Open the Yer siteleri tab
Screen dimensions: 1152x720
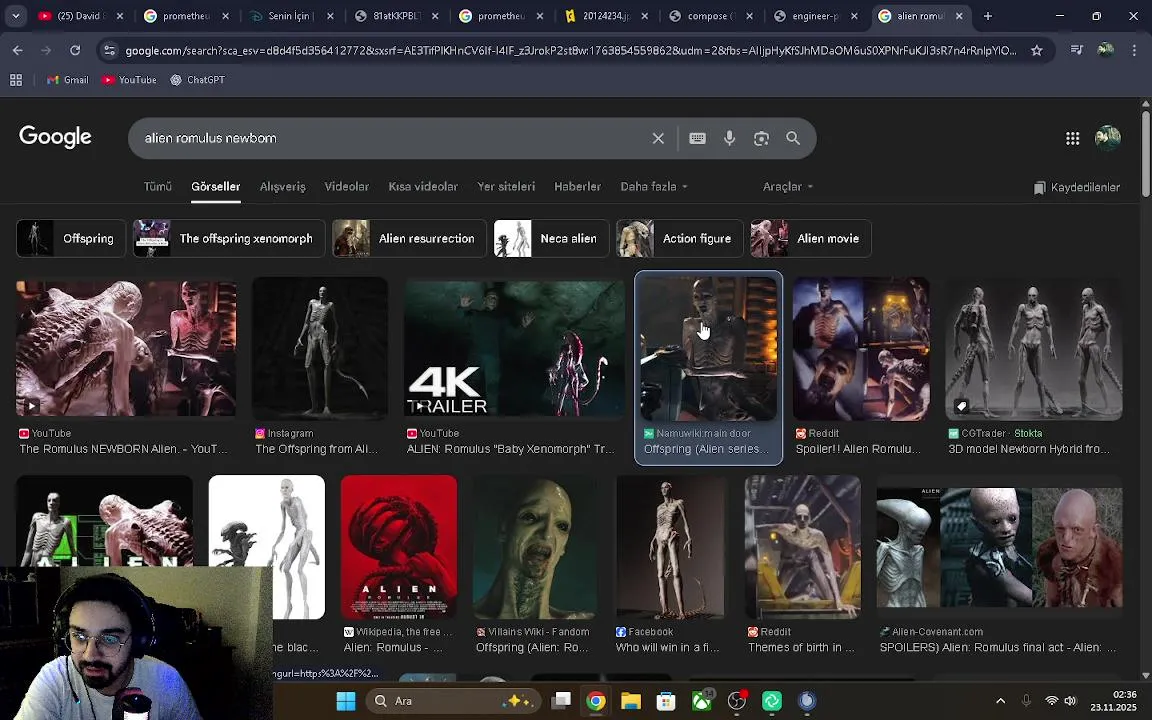[x=505, y=187]
